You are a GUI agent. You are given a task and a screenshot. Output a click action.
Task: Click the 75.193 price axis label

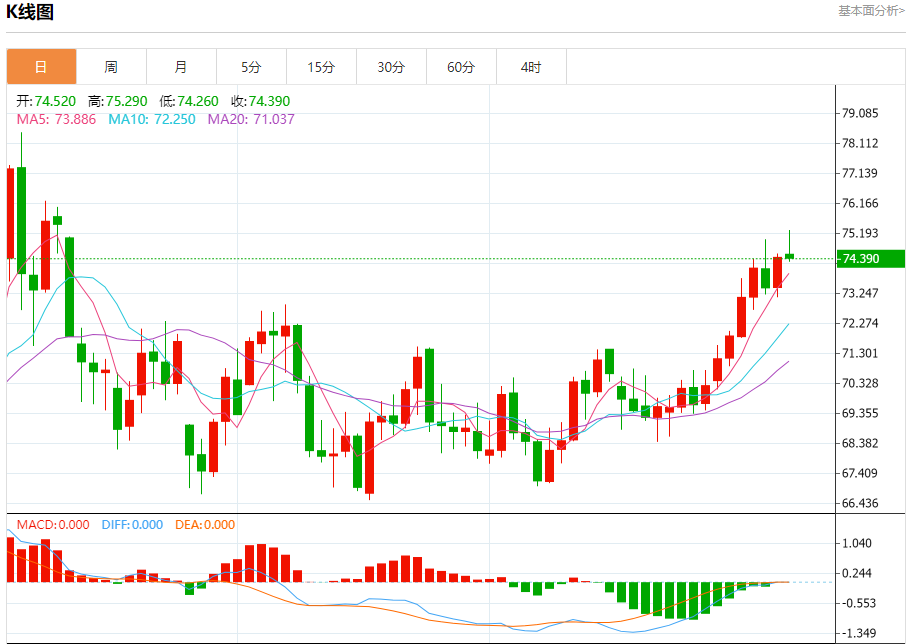[x=860, y=233]
